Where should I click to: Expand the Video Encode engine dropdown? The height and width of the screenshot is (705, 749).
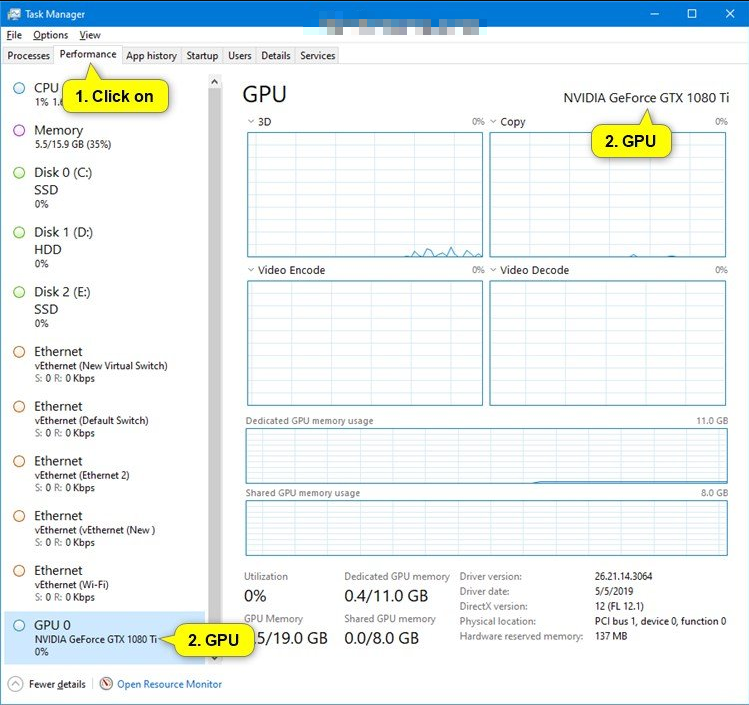pyautogui.click(x=251, y=270)
